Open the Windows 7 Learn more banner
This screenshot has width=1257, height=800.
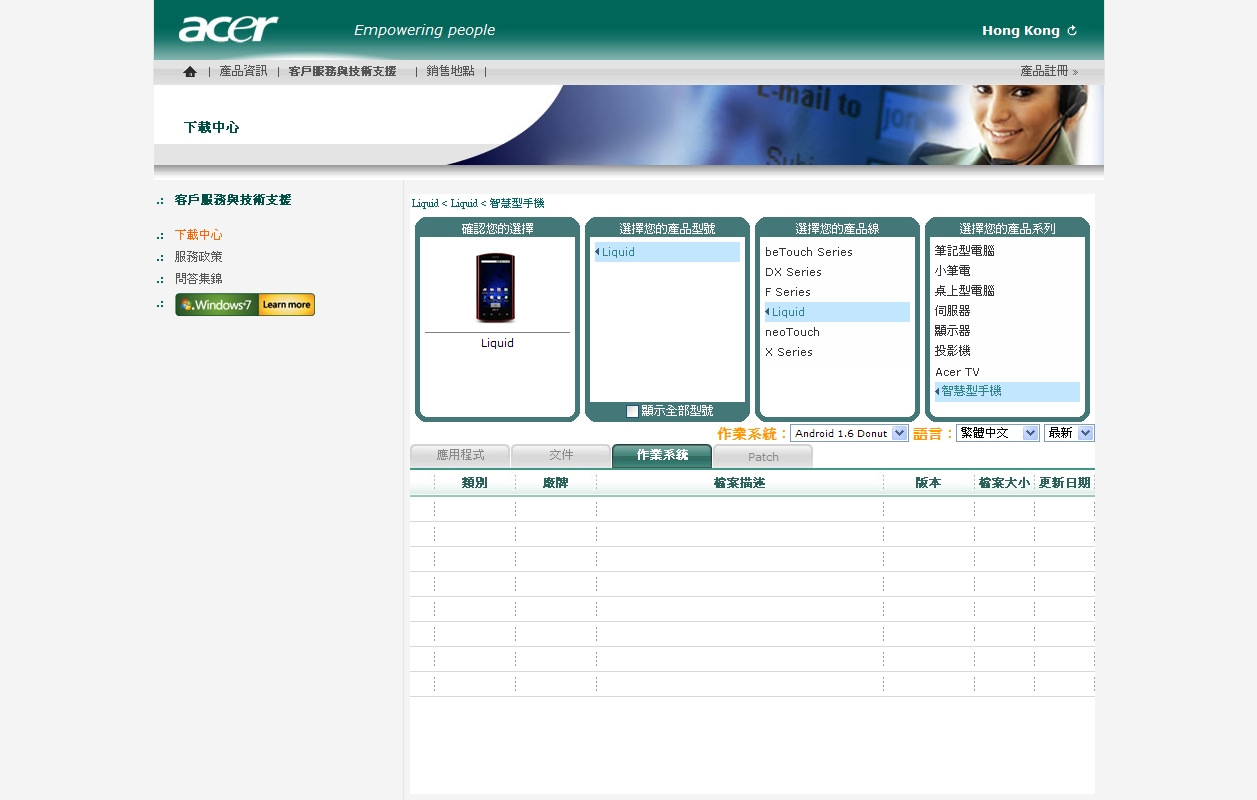coord(245,305)
